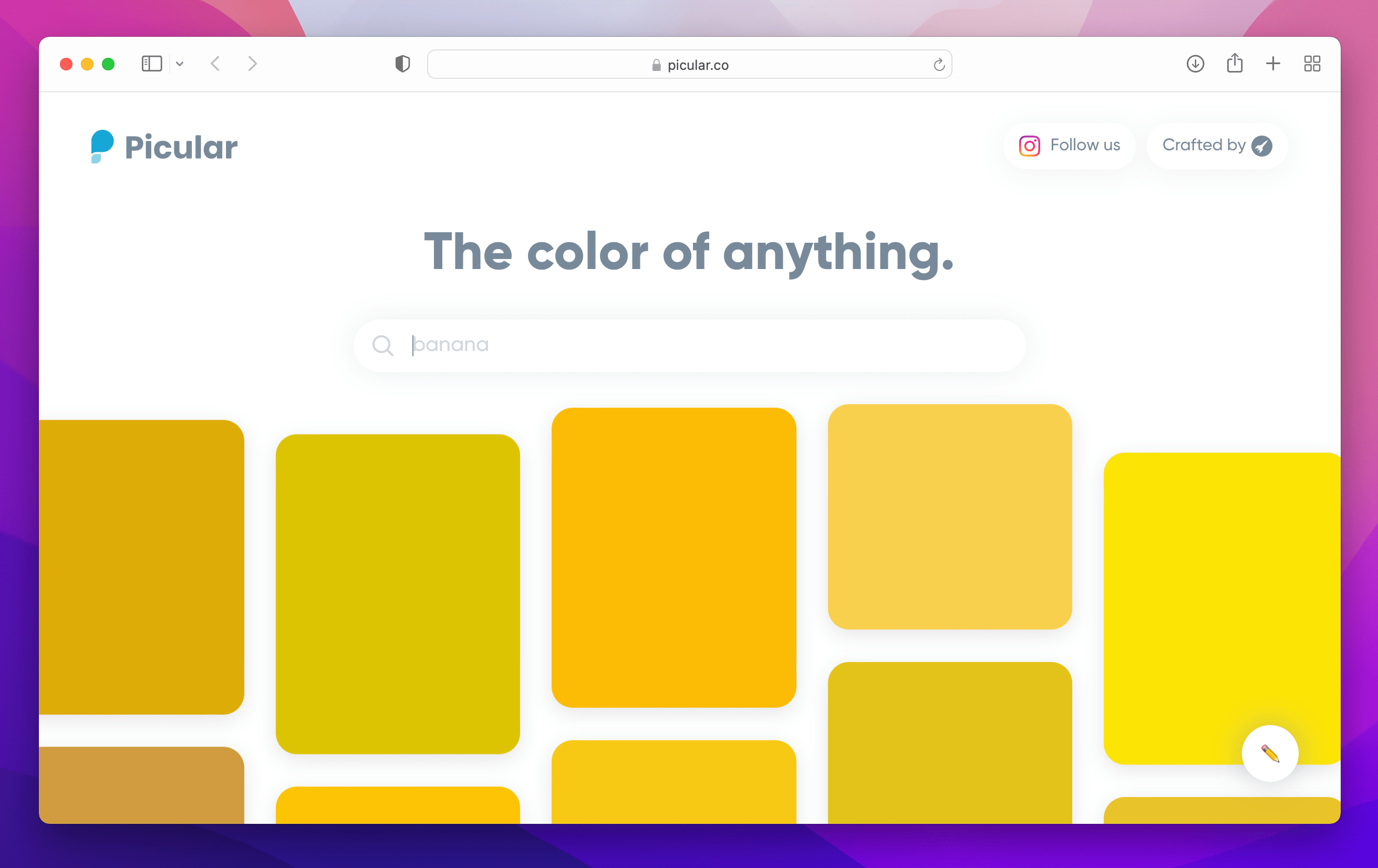Select the pale yellow color swatch
The image size is (1378, 868).
[949, 515]
